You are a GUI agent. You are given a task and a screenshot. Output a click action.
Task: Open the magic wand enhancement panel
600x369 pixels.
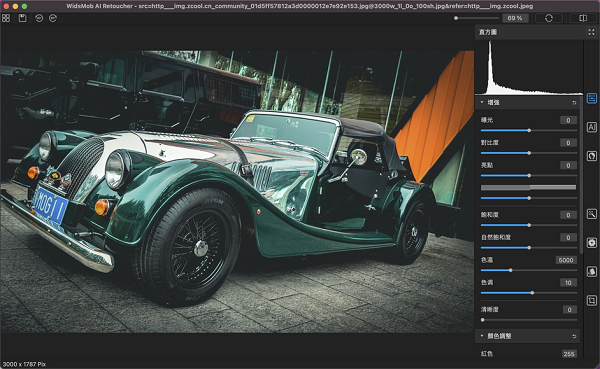point(592,214)
